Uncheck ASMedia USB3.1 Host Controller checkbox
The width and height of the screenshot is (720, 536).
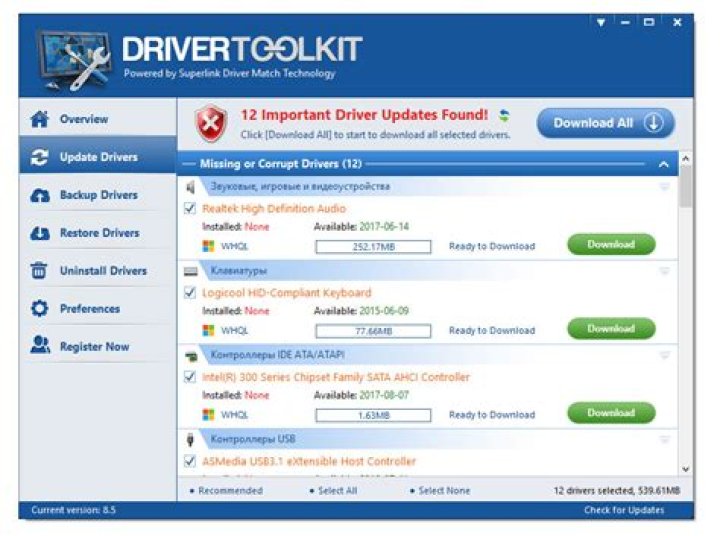click(190, 461)
